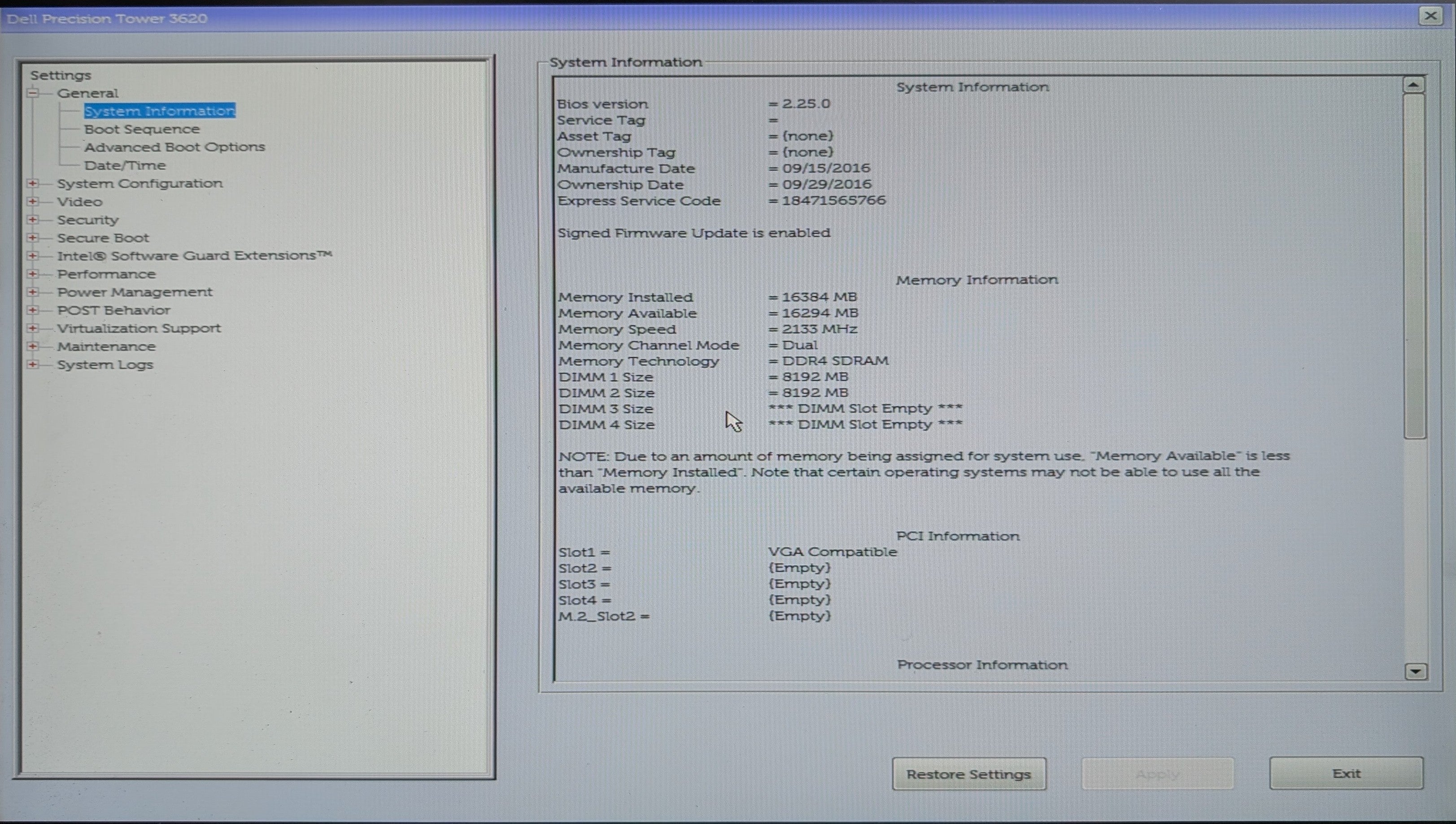Expand the POST Behavior node
The image size is (1456, 824).
point(33,310)
